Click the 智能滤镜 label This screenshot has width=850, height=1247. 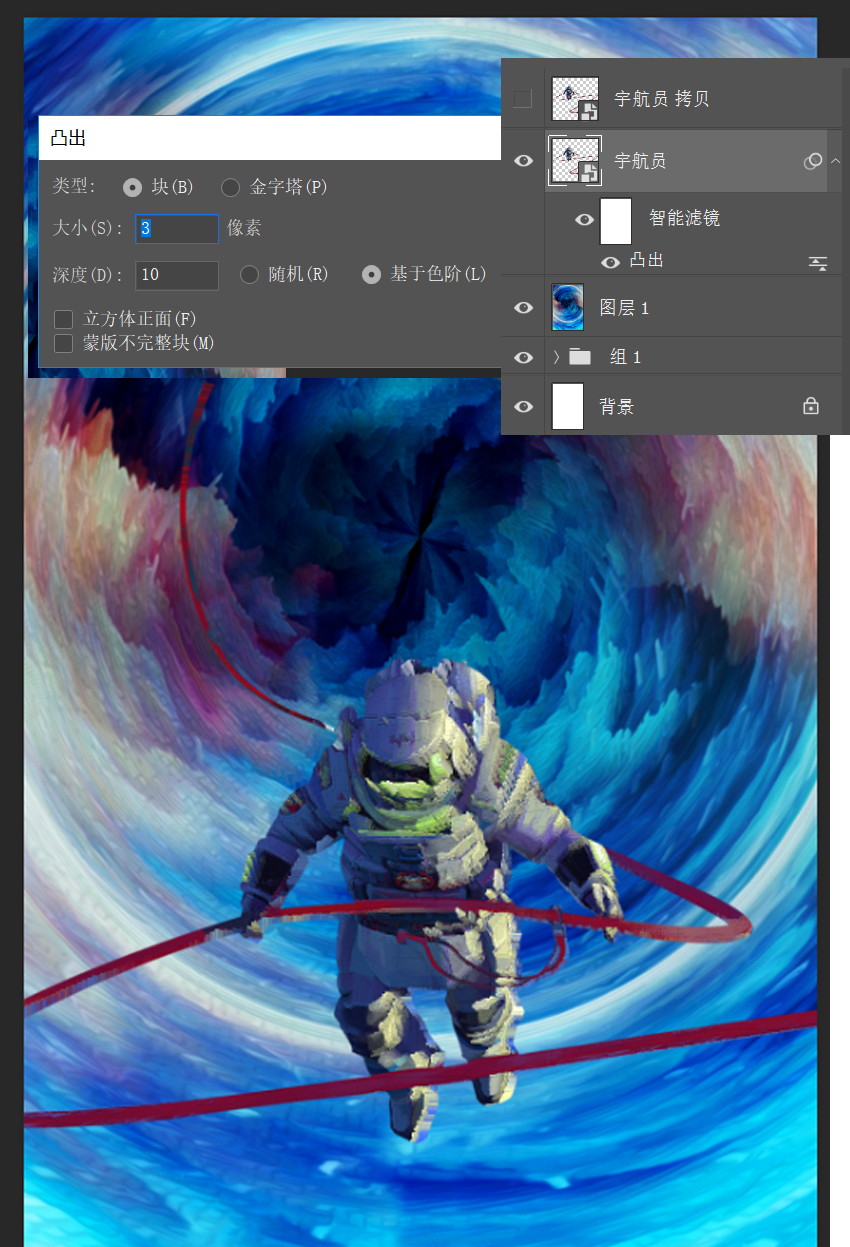pyautogui.click(x=684, y=218)
